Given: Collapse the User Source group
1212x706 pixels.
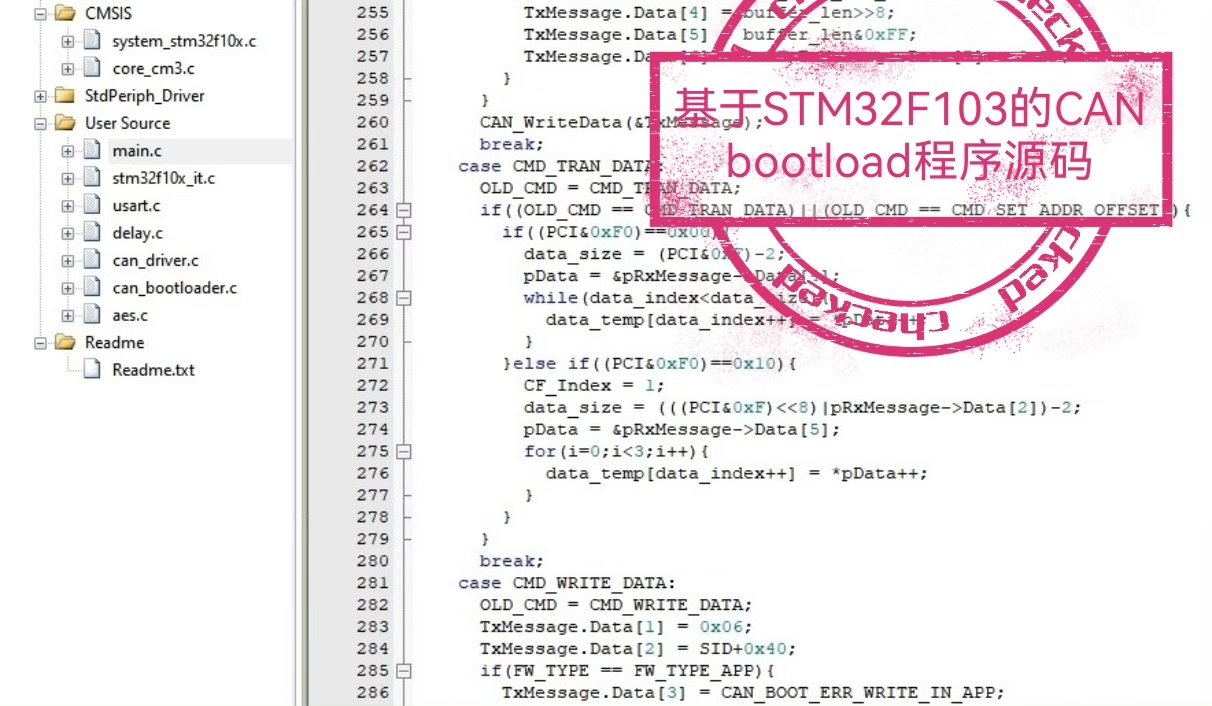Looking at the screenshot, I should coord(41,123).
